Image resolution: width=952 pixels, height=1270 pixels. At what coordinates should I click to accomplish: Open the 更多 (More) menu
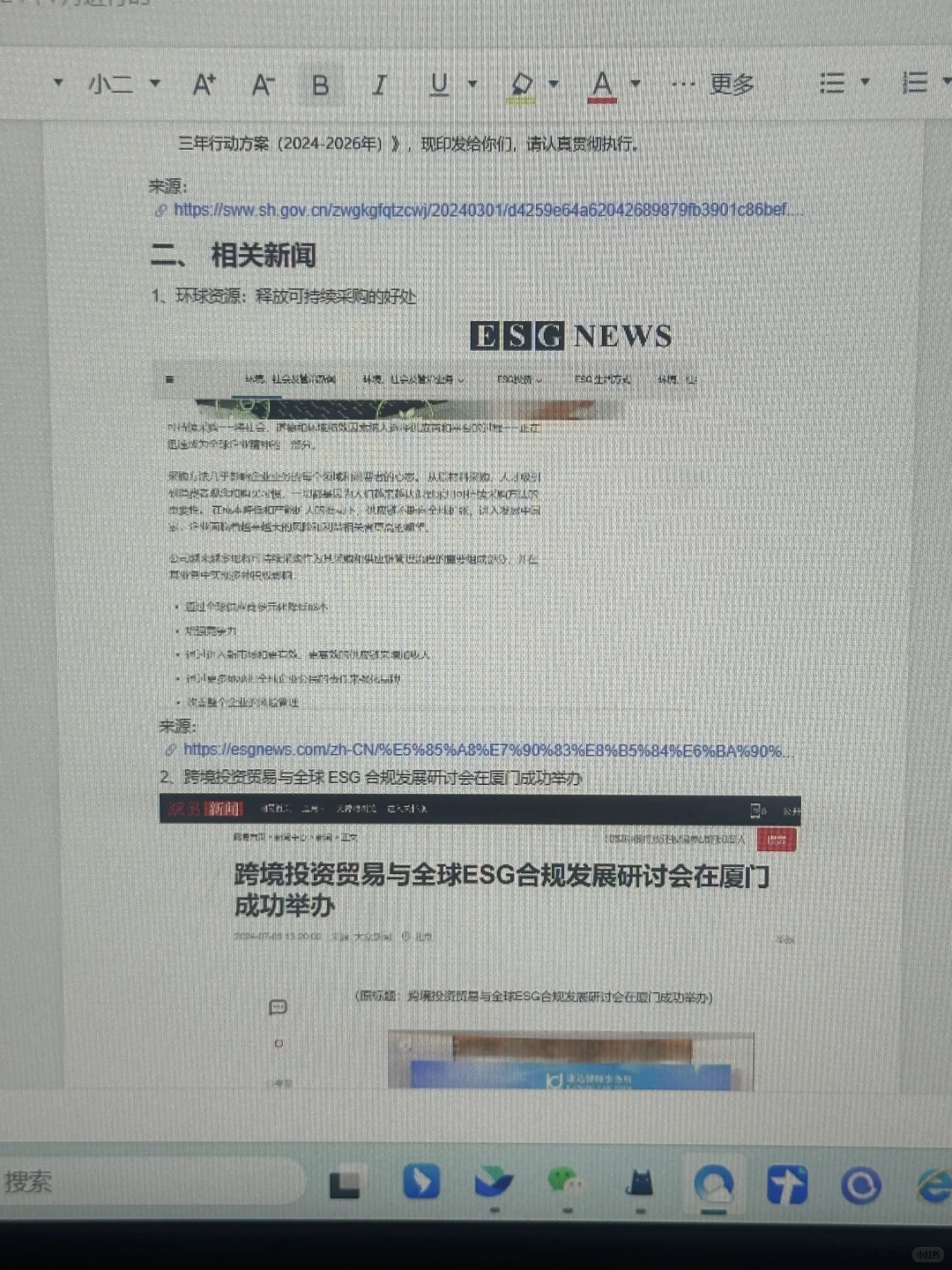point(733,82)
